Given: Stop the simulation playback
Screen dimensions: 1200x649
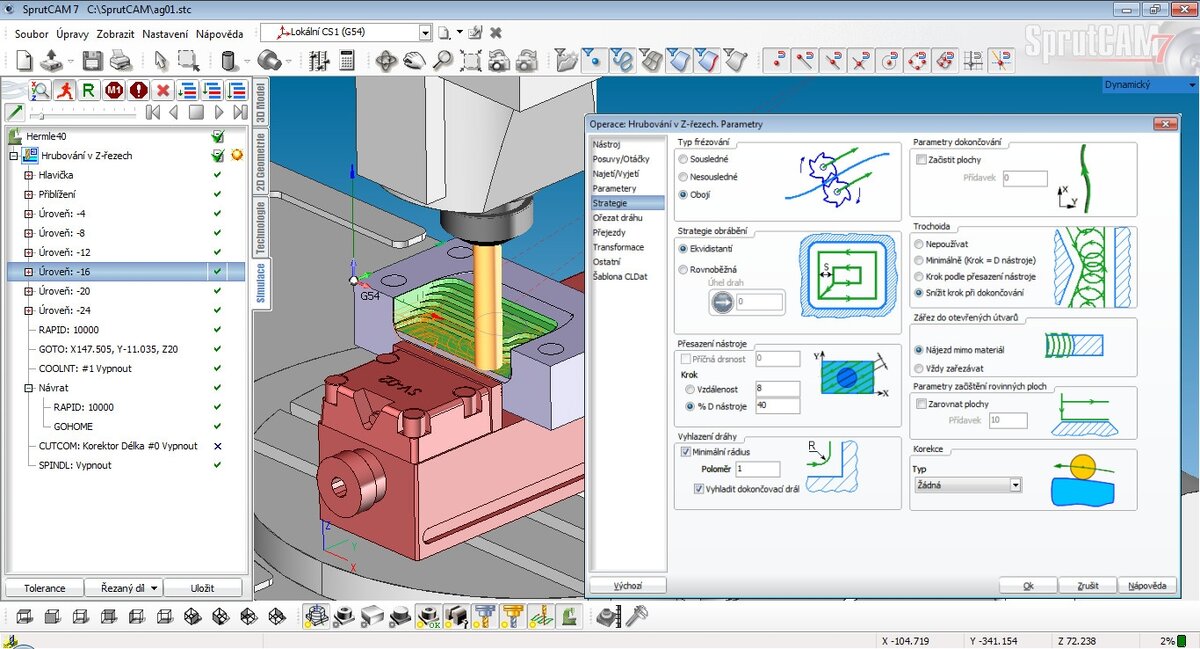Looking at the screenshot, I should (x=197, y=113).
